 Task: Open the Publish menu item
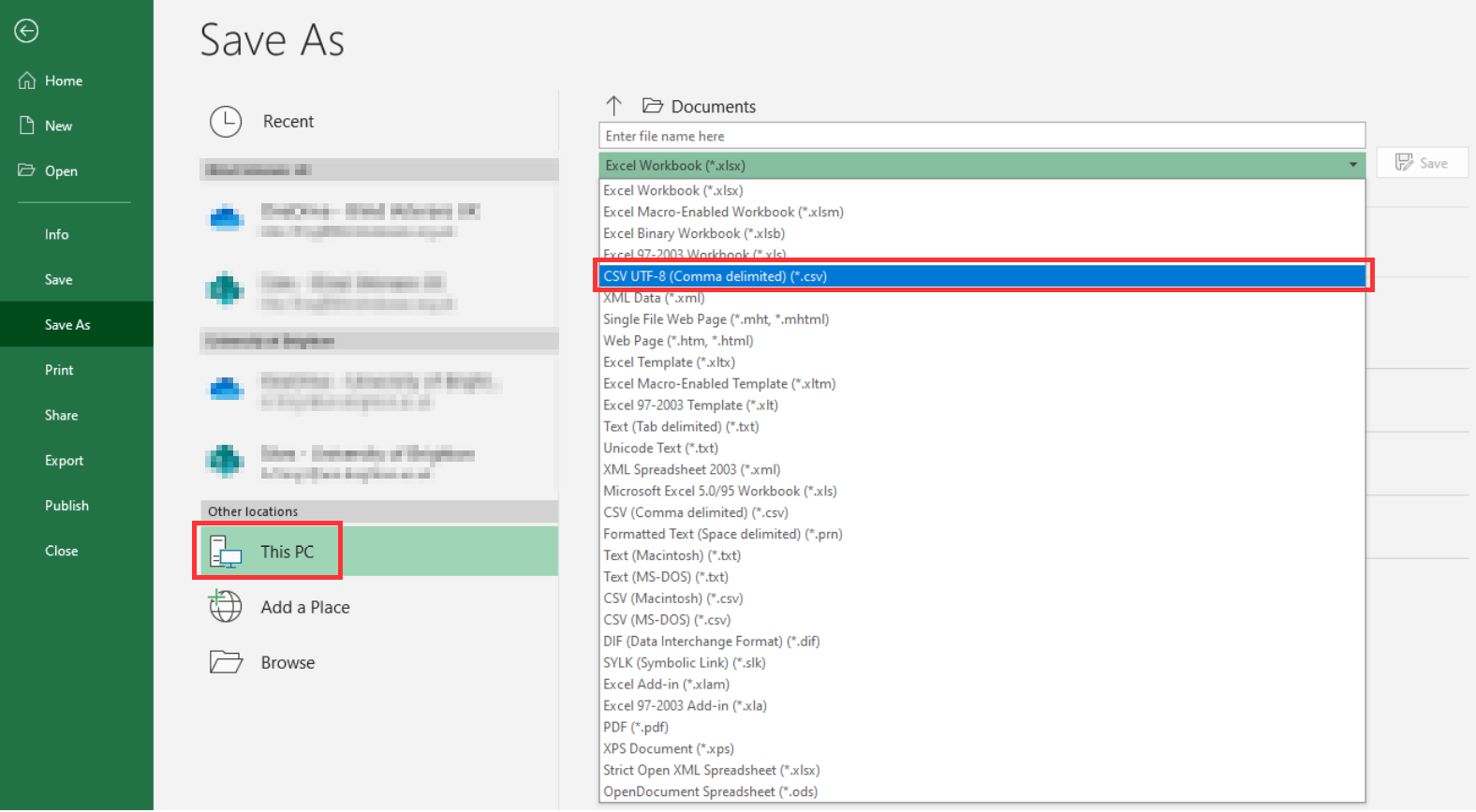66,506
